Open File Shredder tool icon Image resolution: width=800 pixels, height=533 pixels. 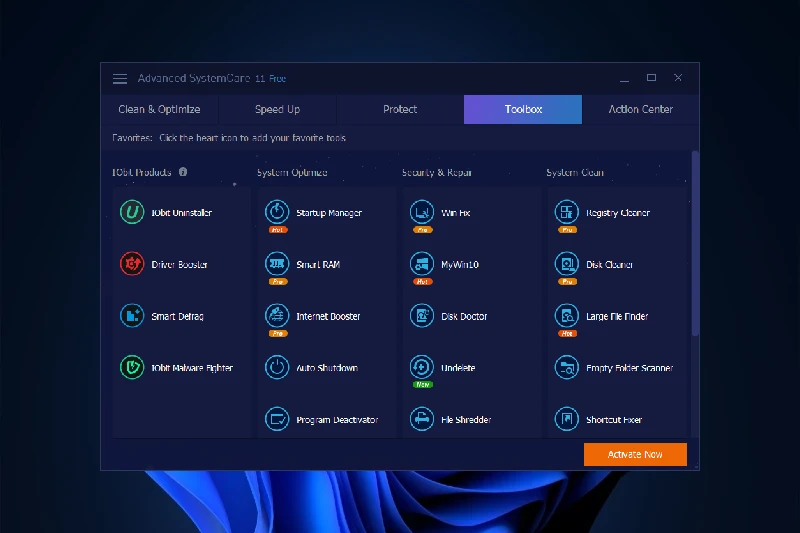tap(422, 419)
